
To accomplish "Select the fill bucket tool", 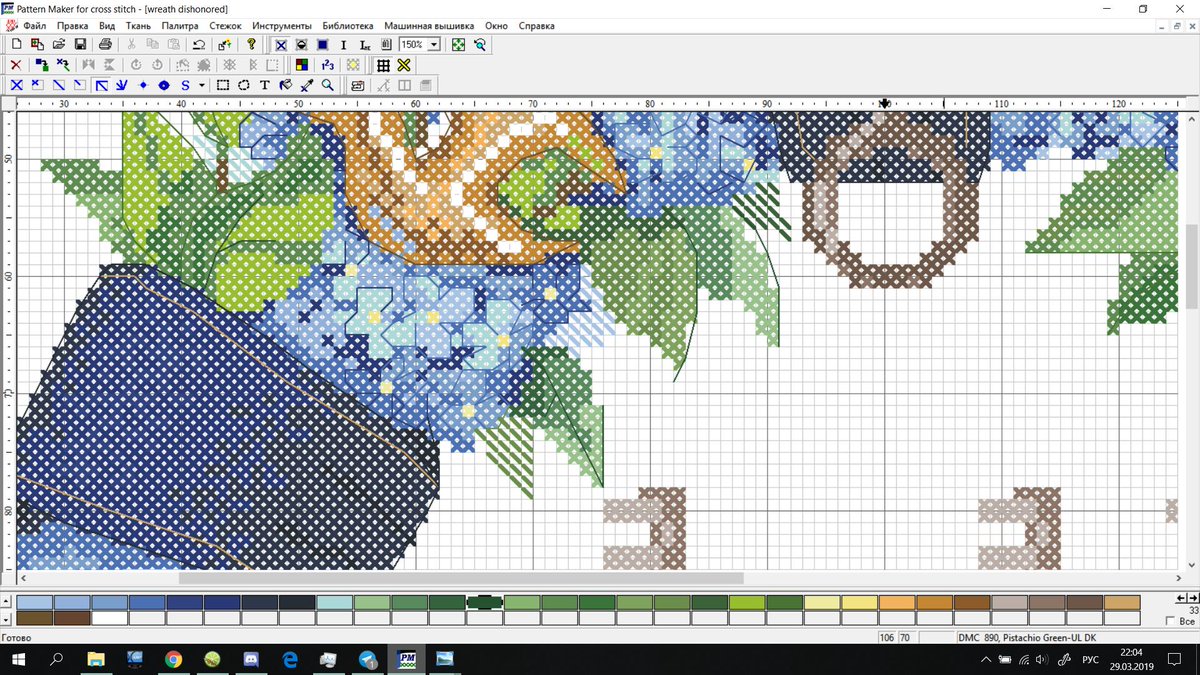I will [286, 85].
